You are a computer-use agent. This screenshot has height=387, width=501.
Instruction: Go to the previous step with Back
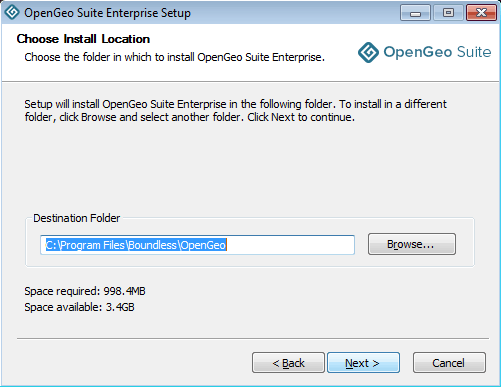[x=288, y=363]
